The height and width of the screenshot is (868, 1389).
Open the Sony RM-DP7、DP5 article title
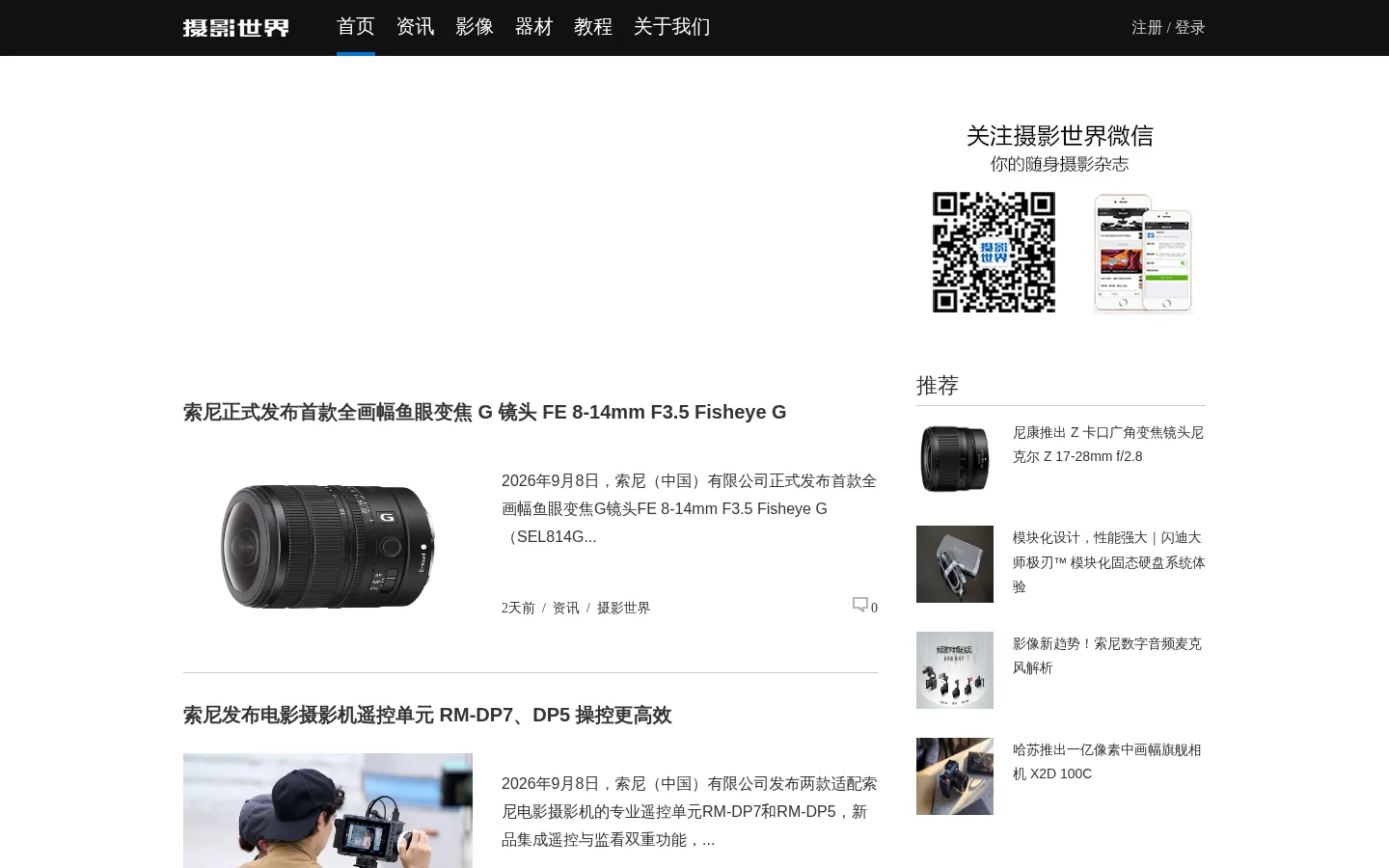427,715
